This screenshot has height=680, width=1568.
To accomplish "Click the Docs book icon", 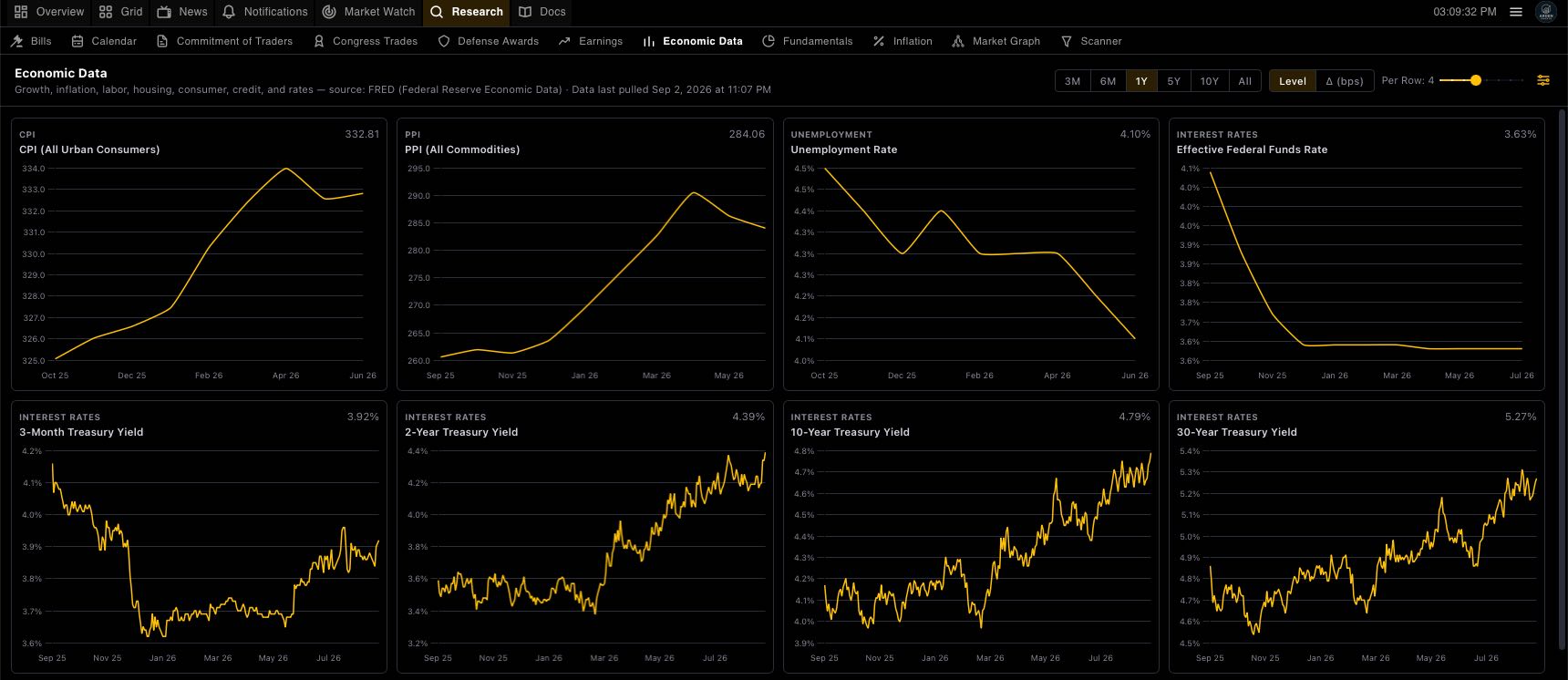I will tap(525, 12).
